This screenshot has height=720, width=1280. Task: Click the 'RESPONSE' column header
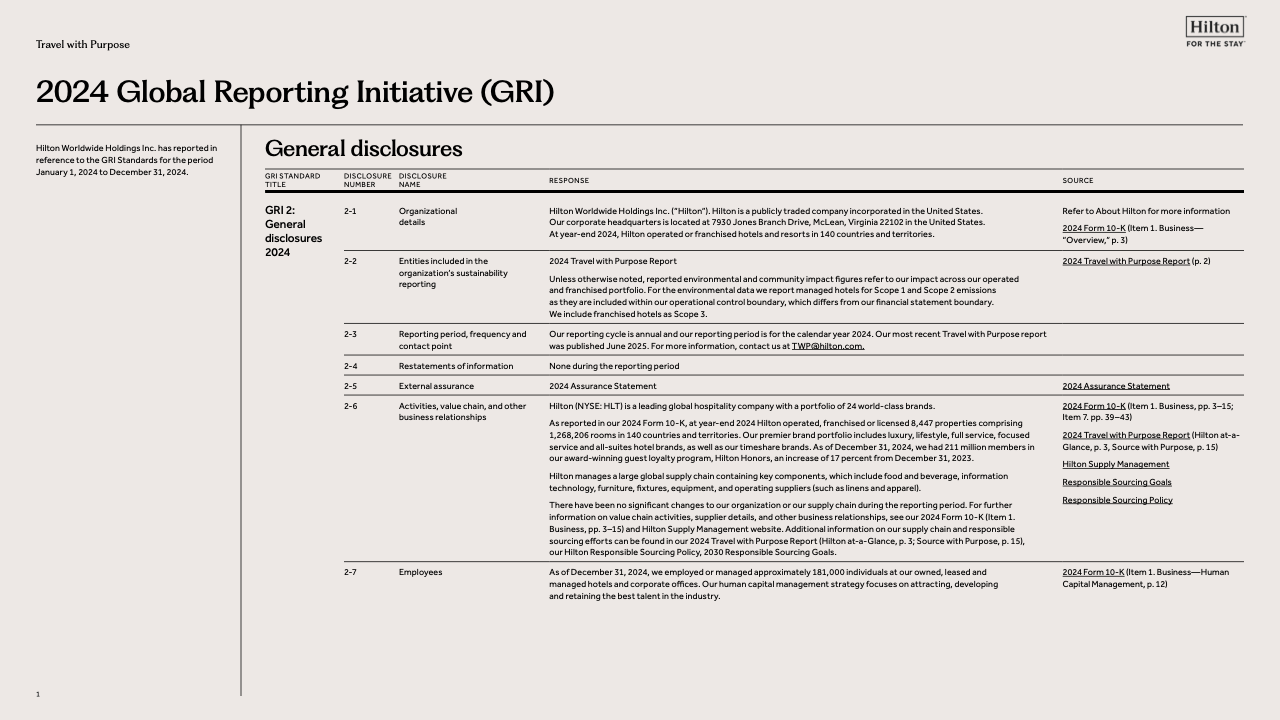coord(568,181)
